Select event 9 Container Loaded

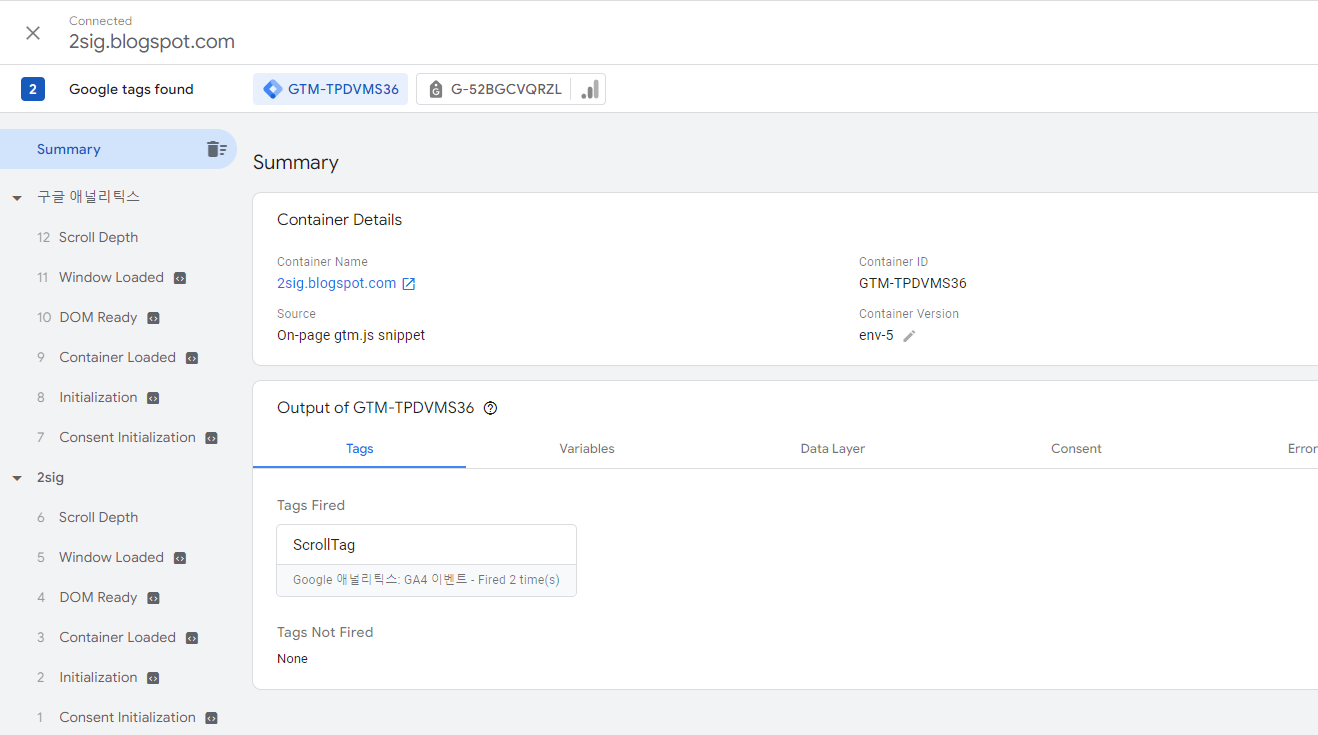pos(119,357)
